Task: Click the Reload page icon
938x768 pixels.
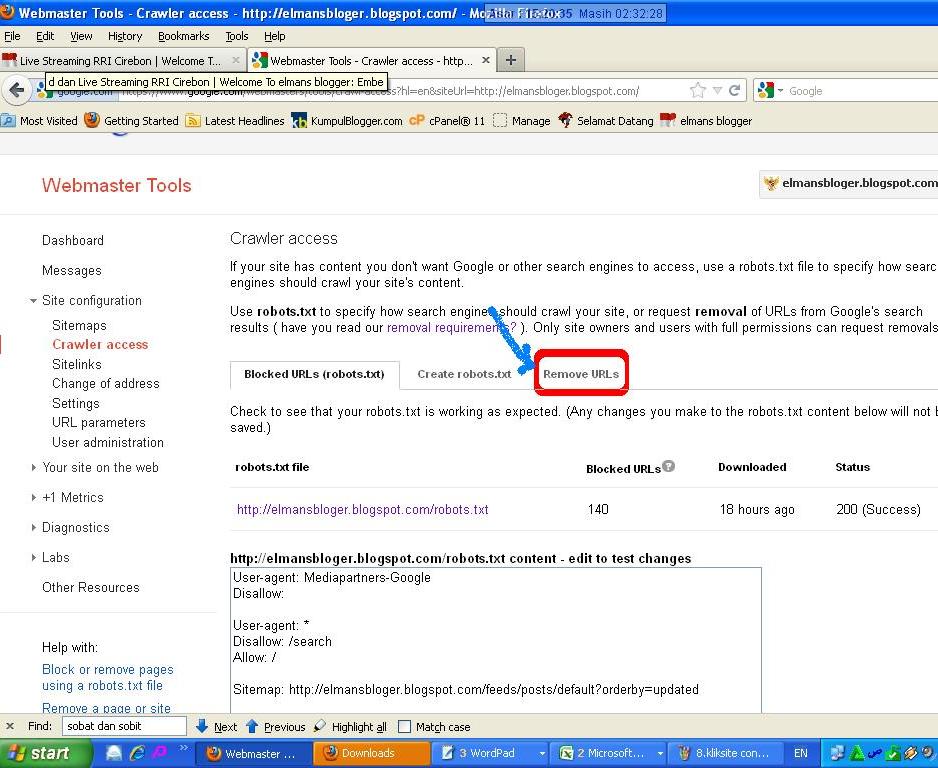Action: [x=735, y=90]
